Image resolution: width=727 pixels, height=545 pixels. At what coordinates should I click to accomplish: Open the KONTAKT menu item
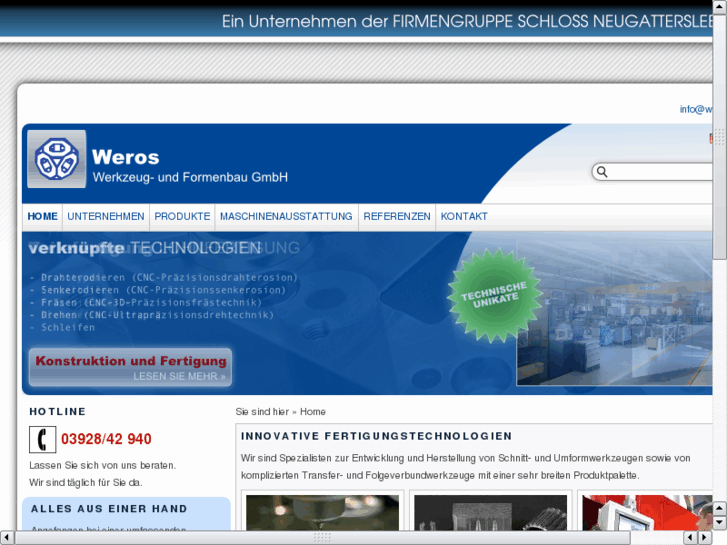(x=464, y=217)
